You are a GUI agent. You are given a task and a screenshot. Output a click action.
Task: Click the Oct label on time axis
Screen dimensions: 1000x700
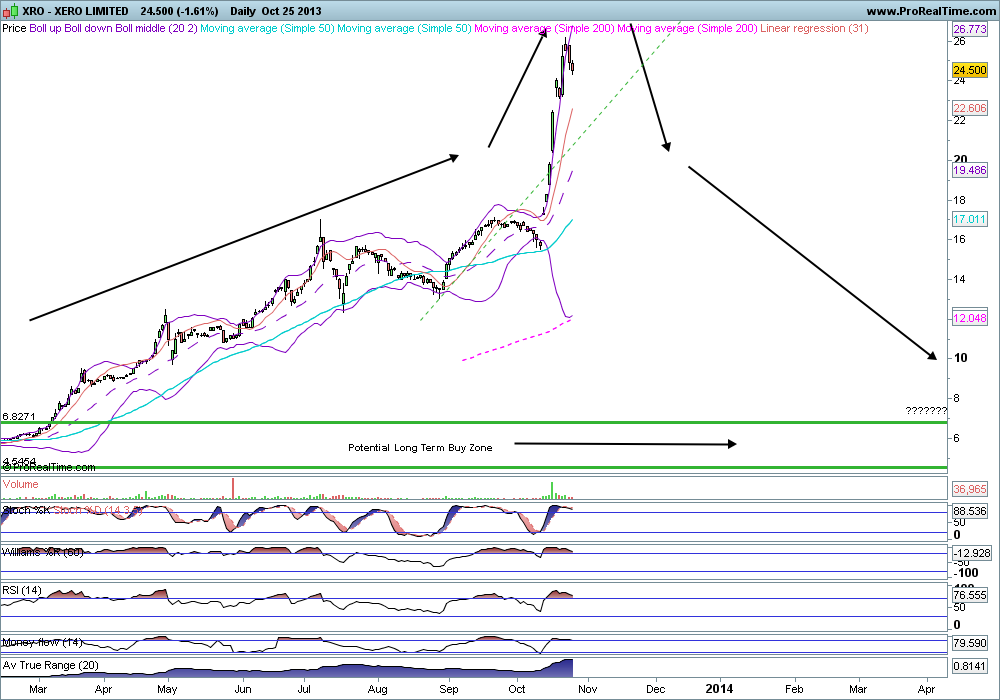tap(517, 689)
